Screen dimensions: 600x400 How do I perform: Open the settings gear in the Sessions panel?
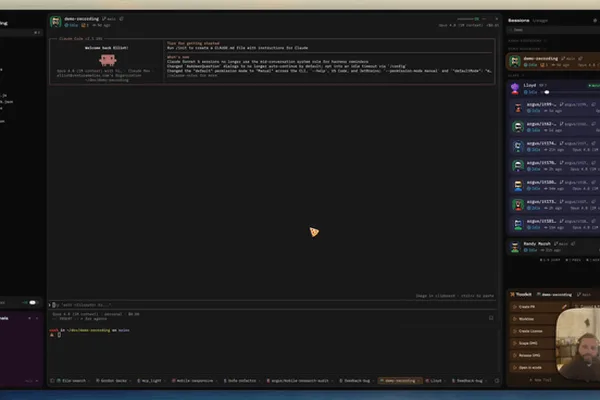coord(595,20)
